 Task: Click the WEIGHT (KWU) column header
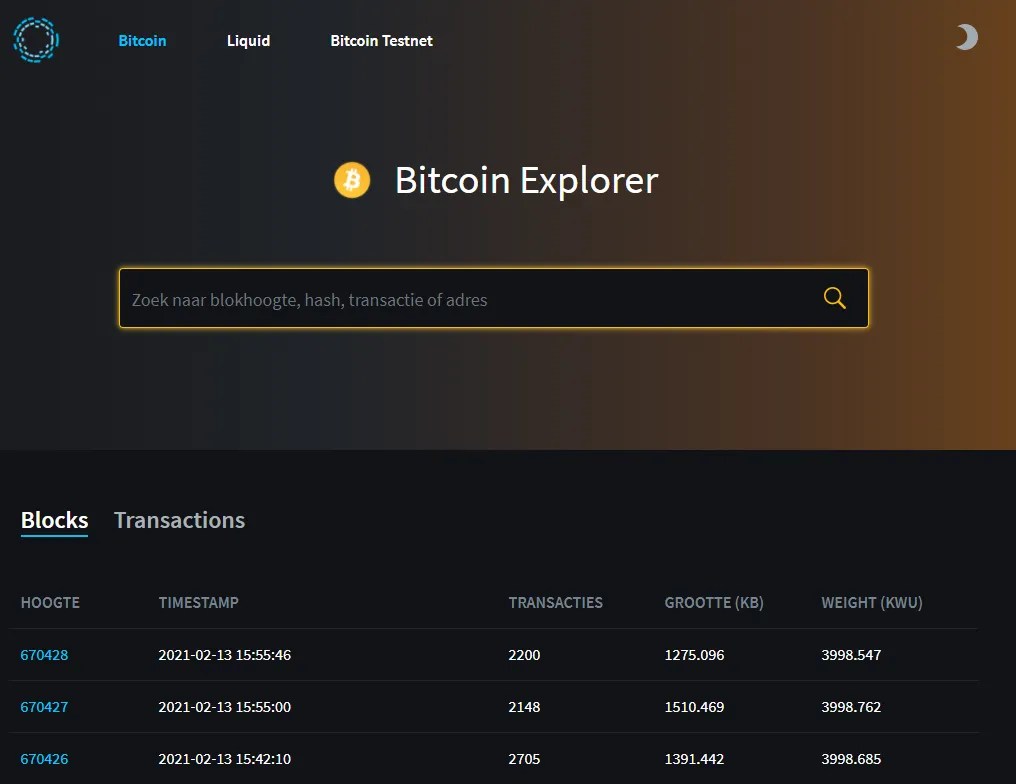click(871, 602)
